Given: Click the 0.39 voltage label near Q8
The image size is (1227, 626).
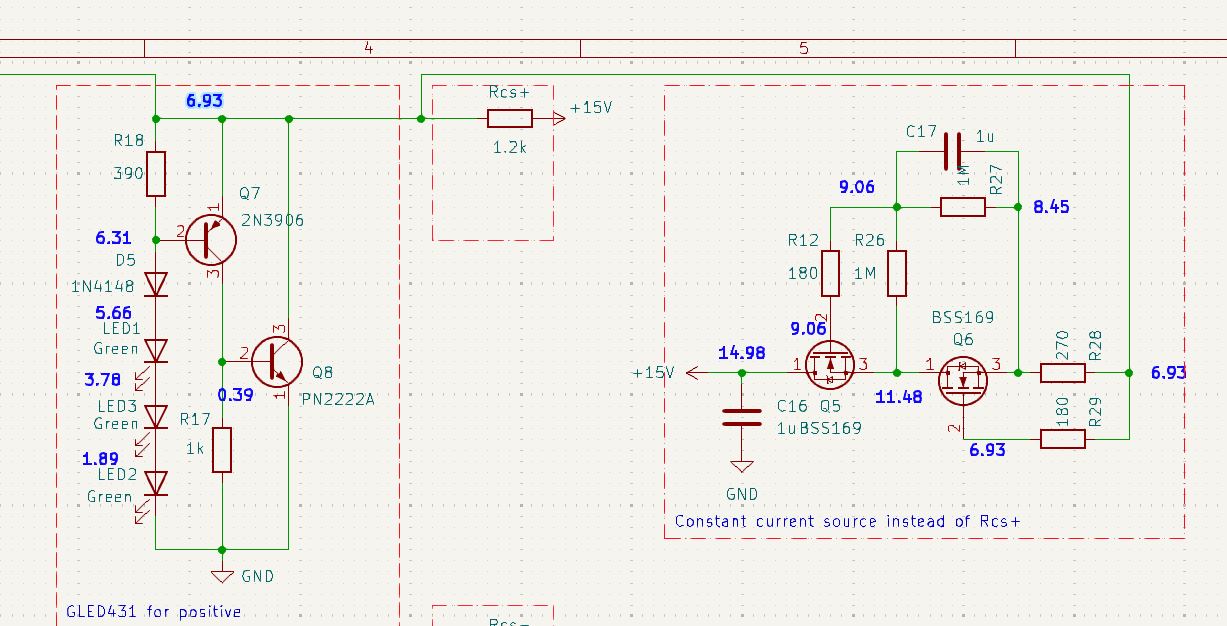Looking at the screenshot, I should [235, 394].
